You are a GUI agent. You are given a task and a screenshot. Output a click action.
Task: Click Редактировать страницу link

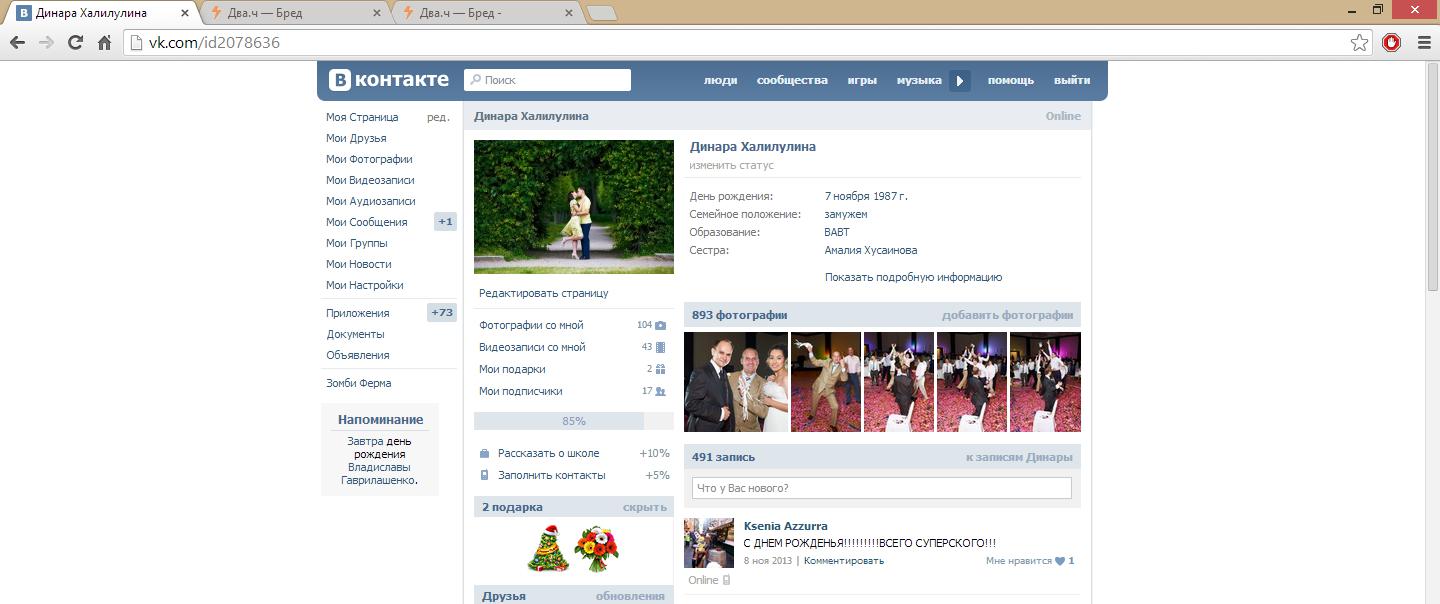click(x=543, y=293)
